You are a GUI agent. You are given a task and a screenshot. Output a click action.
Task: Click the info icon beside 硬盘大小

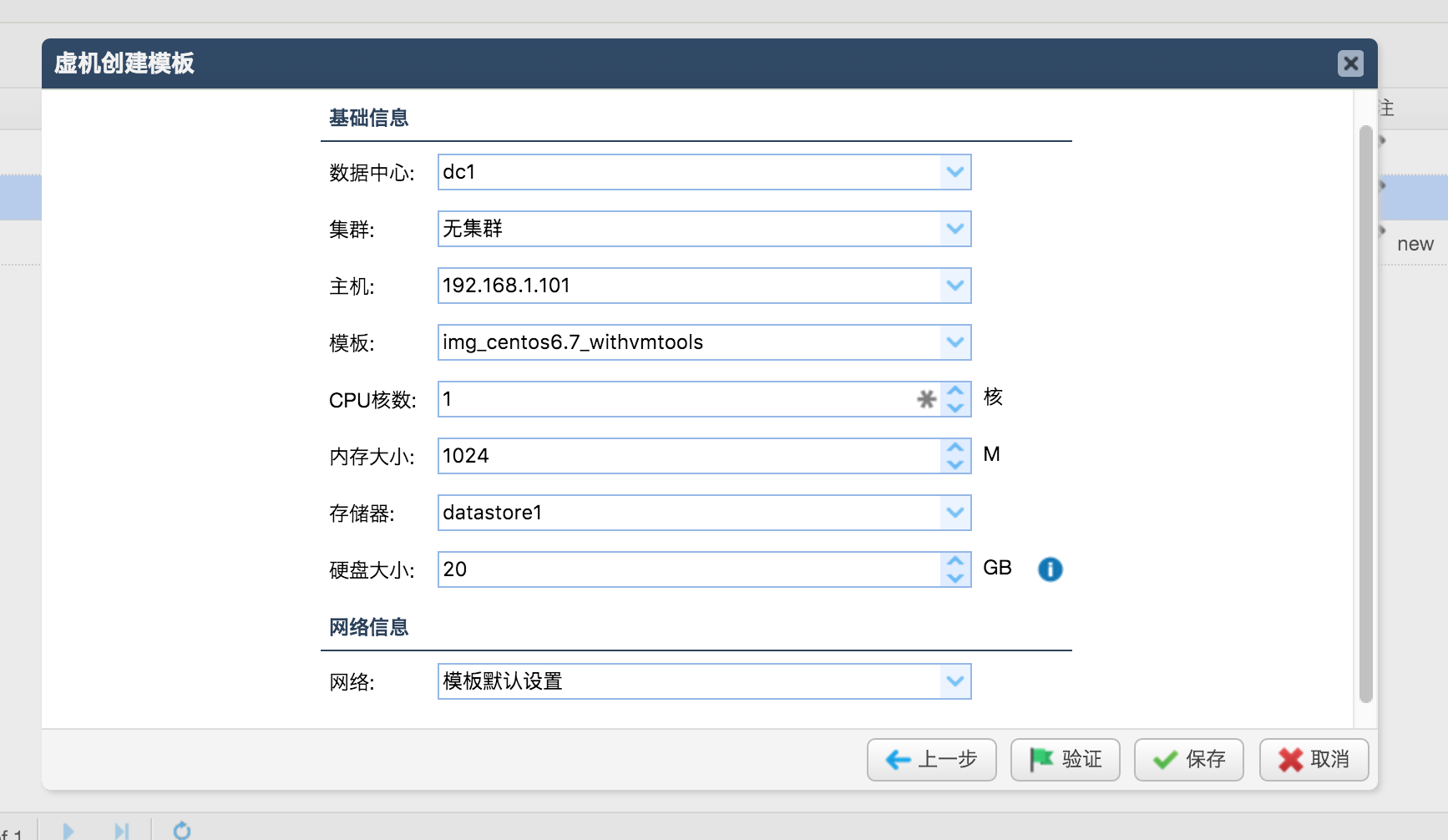1051,569
